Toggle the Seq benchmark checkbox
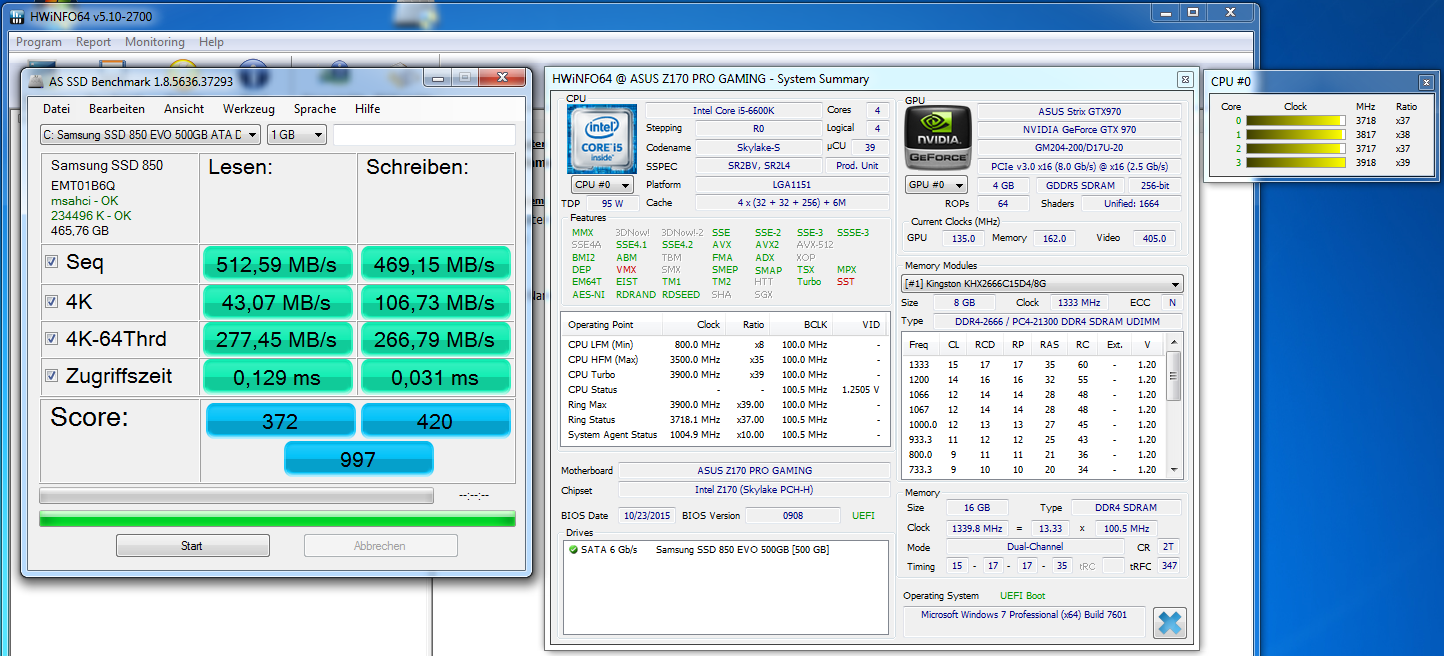Image resolution: width=1444 pixels, height=656 pixels. pos(52,262)
